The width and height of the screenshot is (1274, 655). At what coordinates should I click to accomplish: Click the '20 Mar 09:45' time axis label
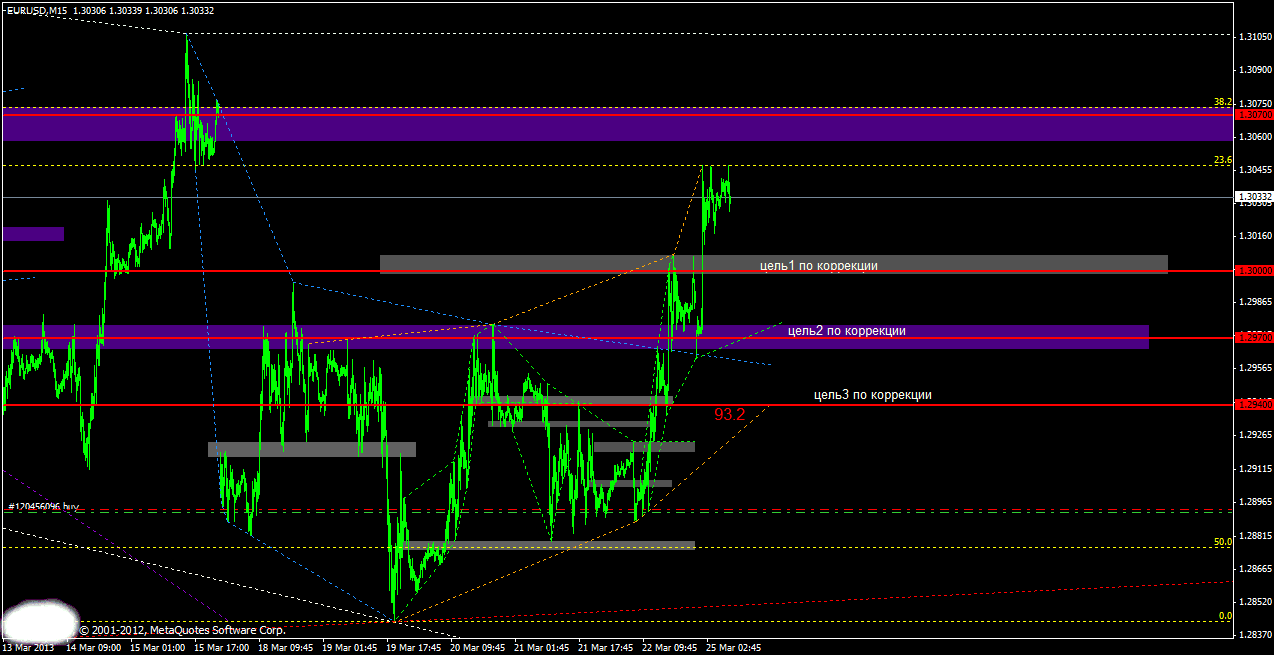478,648
